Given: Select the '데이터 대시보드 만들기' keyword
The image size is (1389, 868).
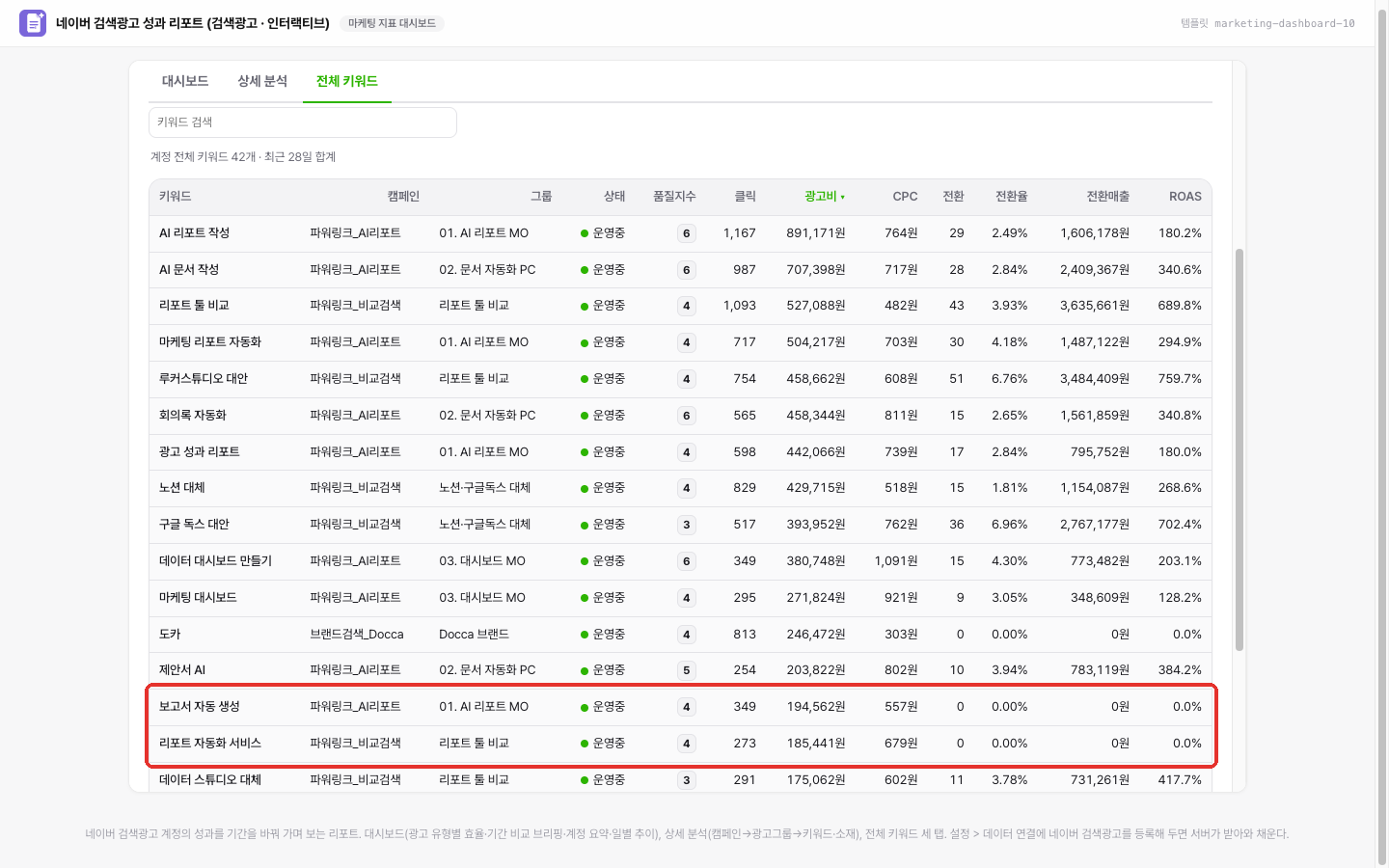Looking at the screenshot, I should (x=216, y=561).
